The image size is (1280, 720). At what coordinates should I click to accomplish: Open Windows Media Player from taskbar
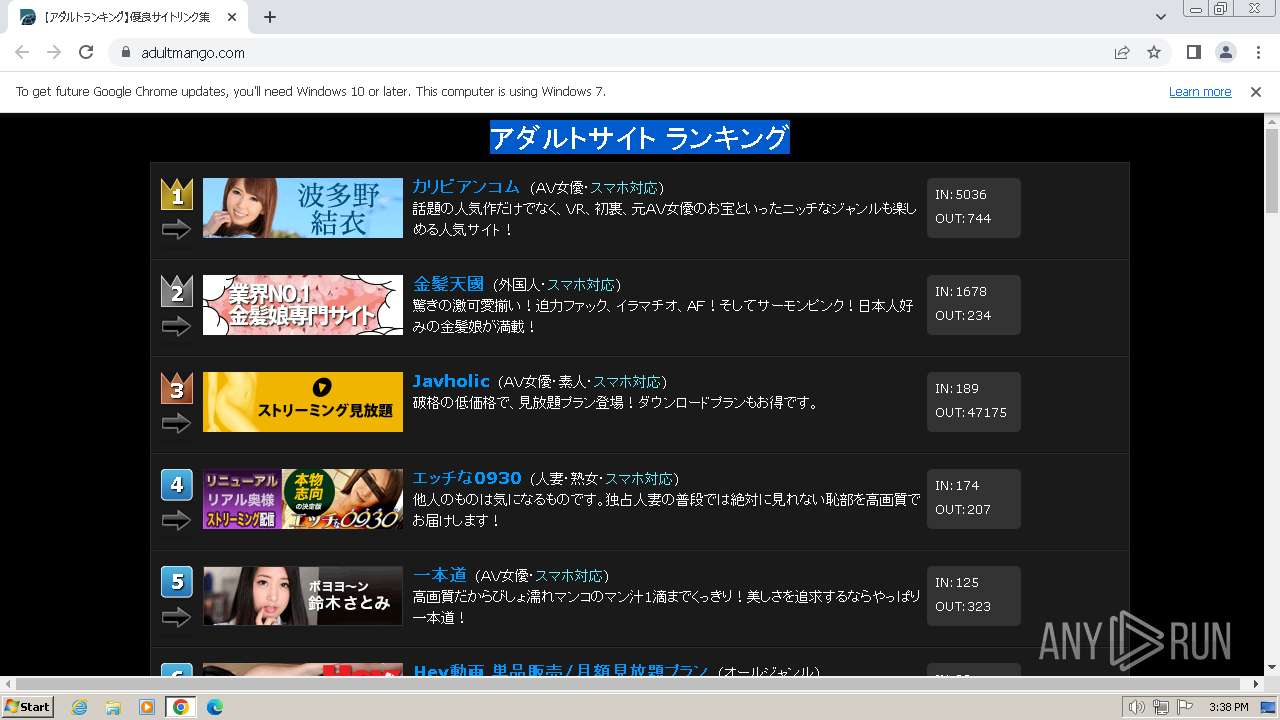147,707
